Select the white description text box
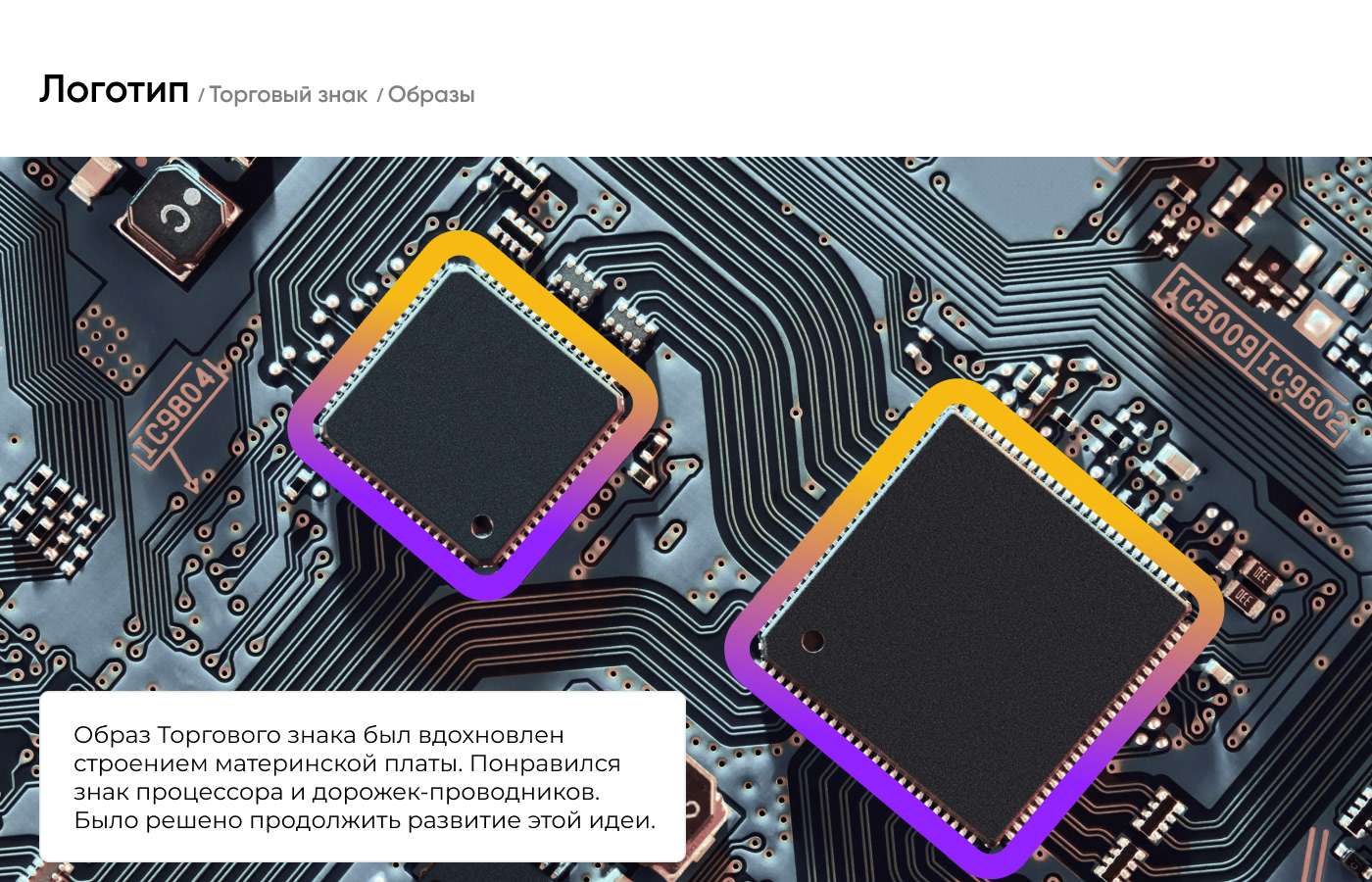The width and height of the screenshot is (1372, 882). point(363,777)
